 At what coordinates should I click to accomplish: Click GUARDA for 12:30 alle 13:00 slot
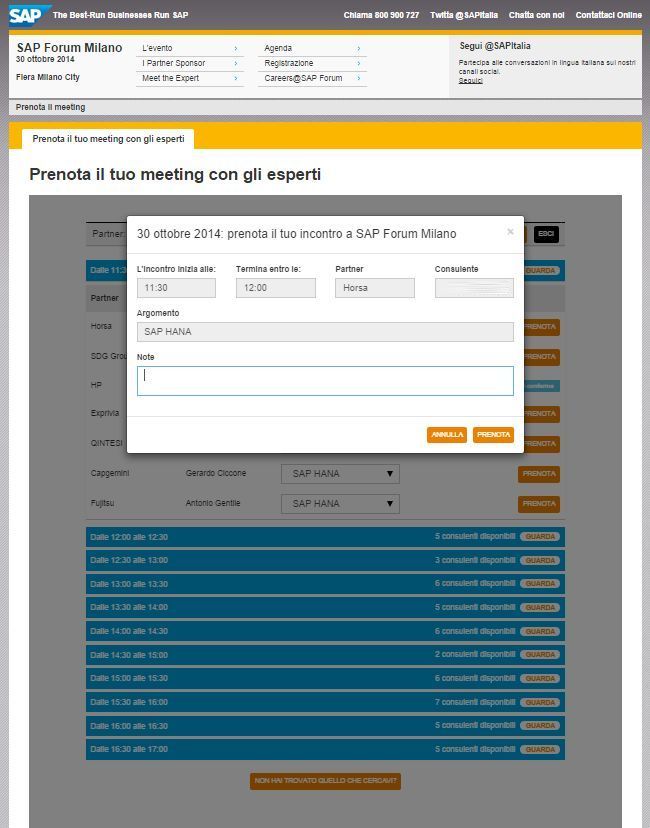[x=540, y=560]
